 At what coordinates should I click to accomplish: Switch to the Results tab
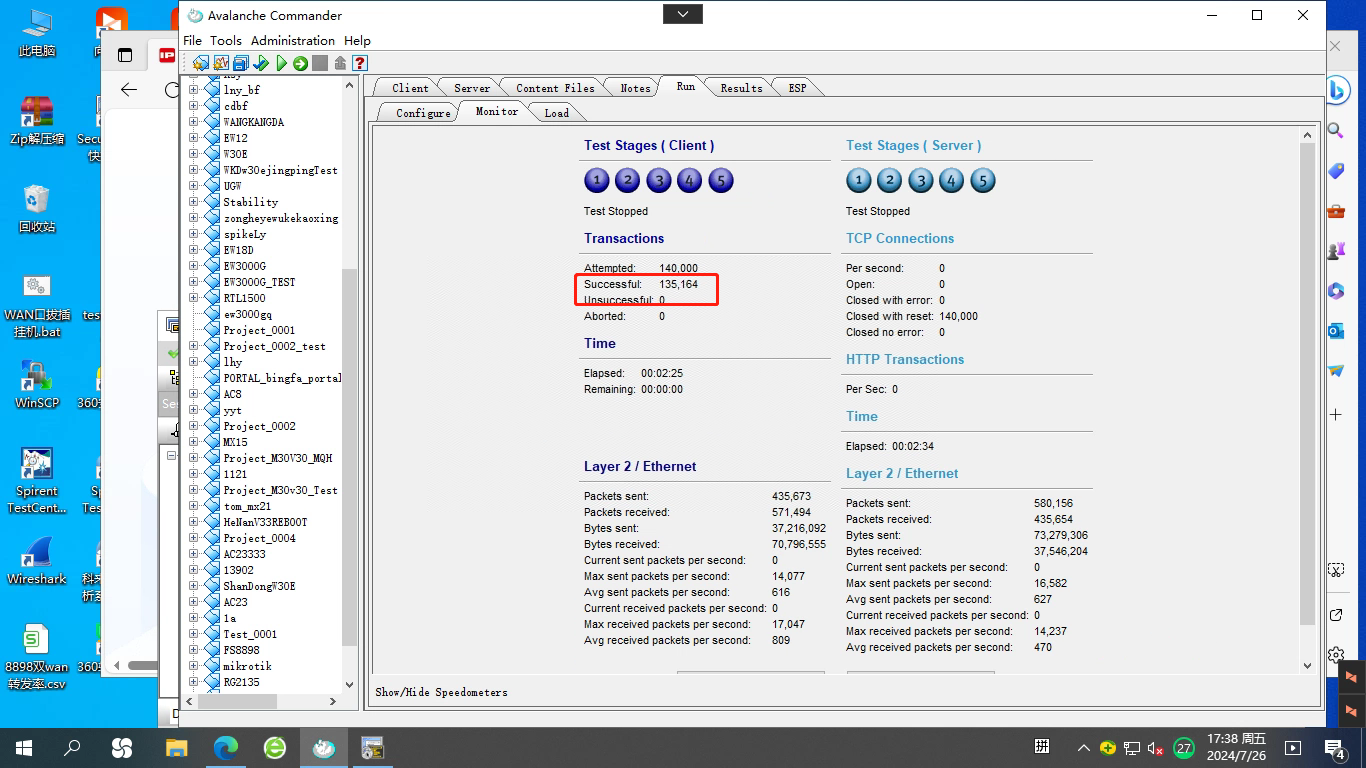coord(741,88)
